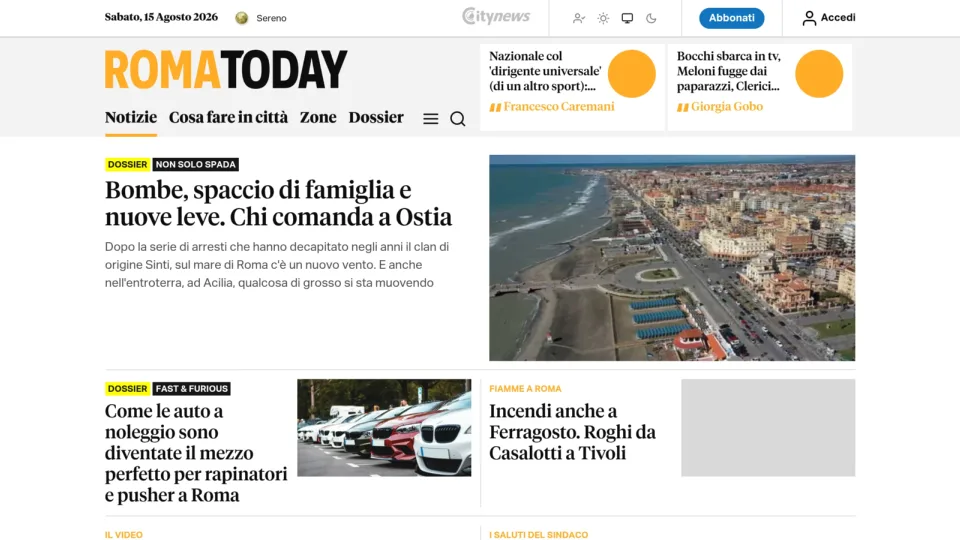This screenshot has height=540, width=960.
Task: Open Bocchi sbarca in tv opinion
Action: tap(729, 71)
